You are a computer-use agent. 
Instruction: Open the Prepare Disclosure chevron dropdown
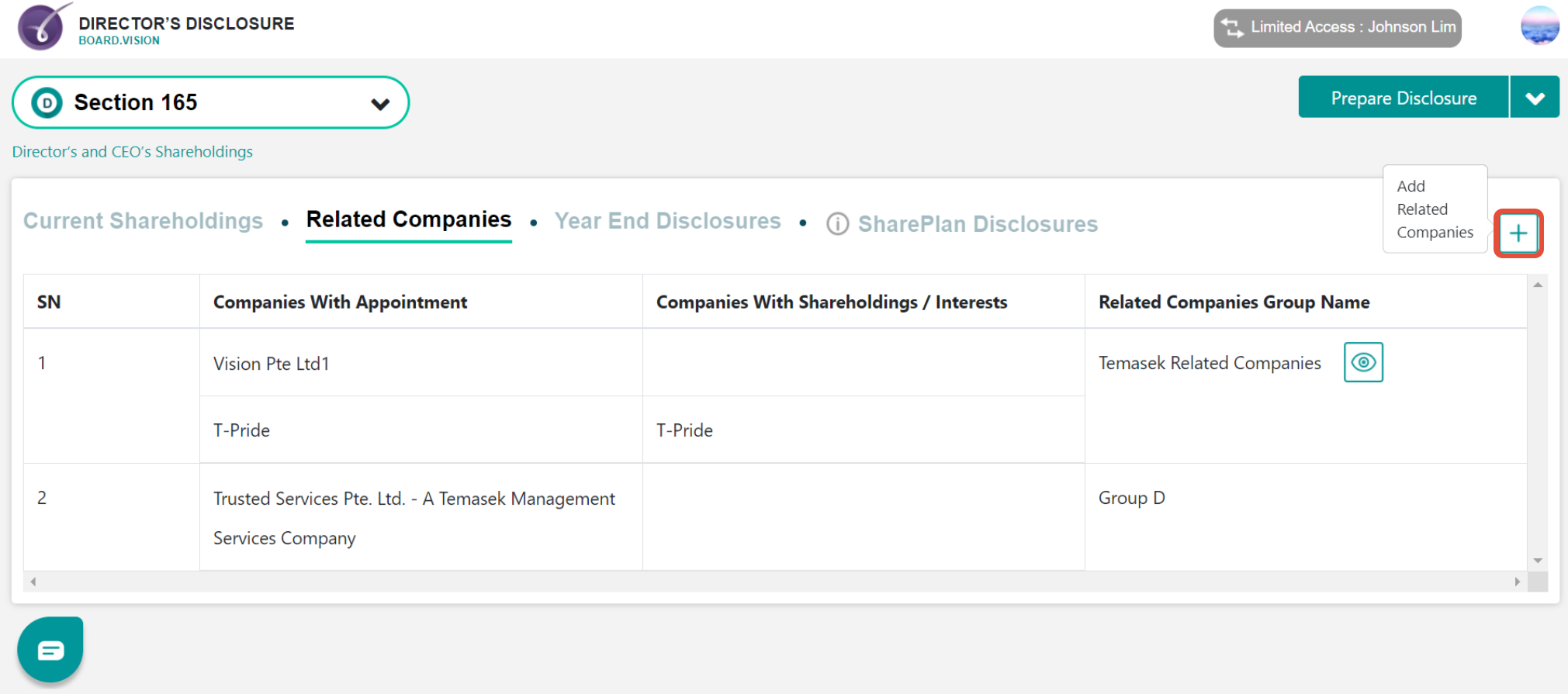coord(1535,97)
